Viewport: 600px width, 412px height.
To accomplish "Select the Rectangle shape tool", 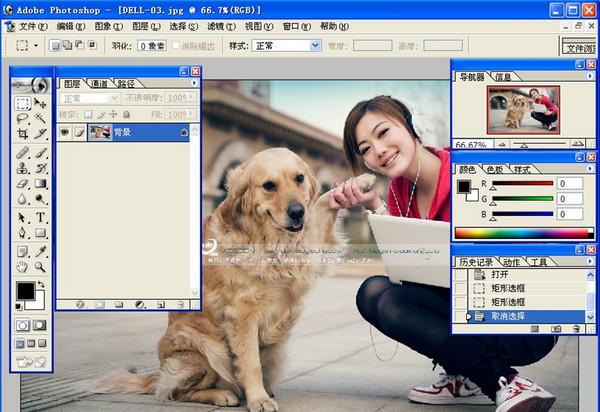I will point(40,233).
